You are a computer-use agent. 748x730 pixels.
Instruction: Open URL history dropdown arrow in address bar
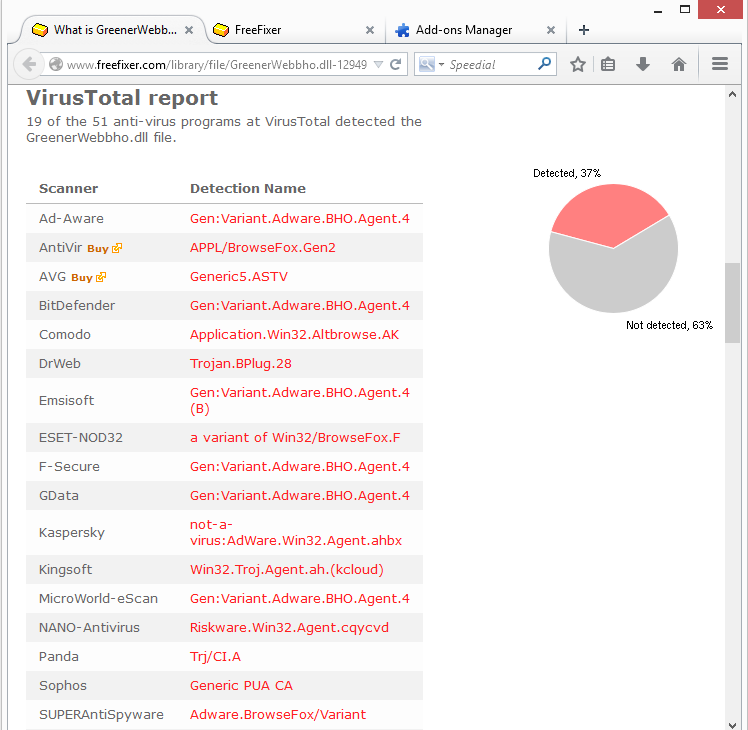[x=378, y=64]
